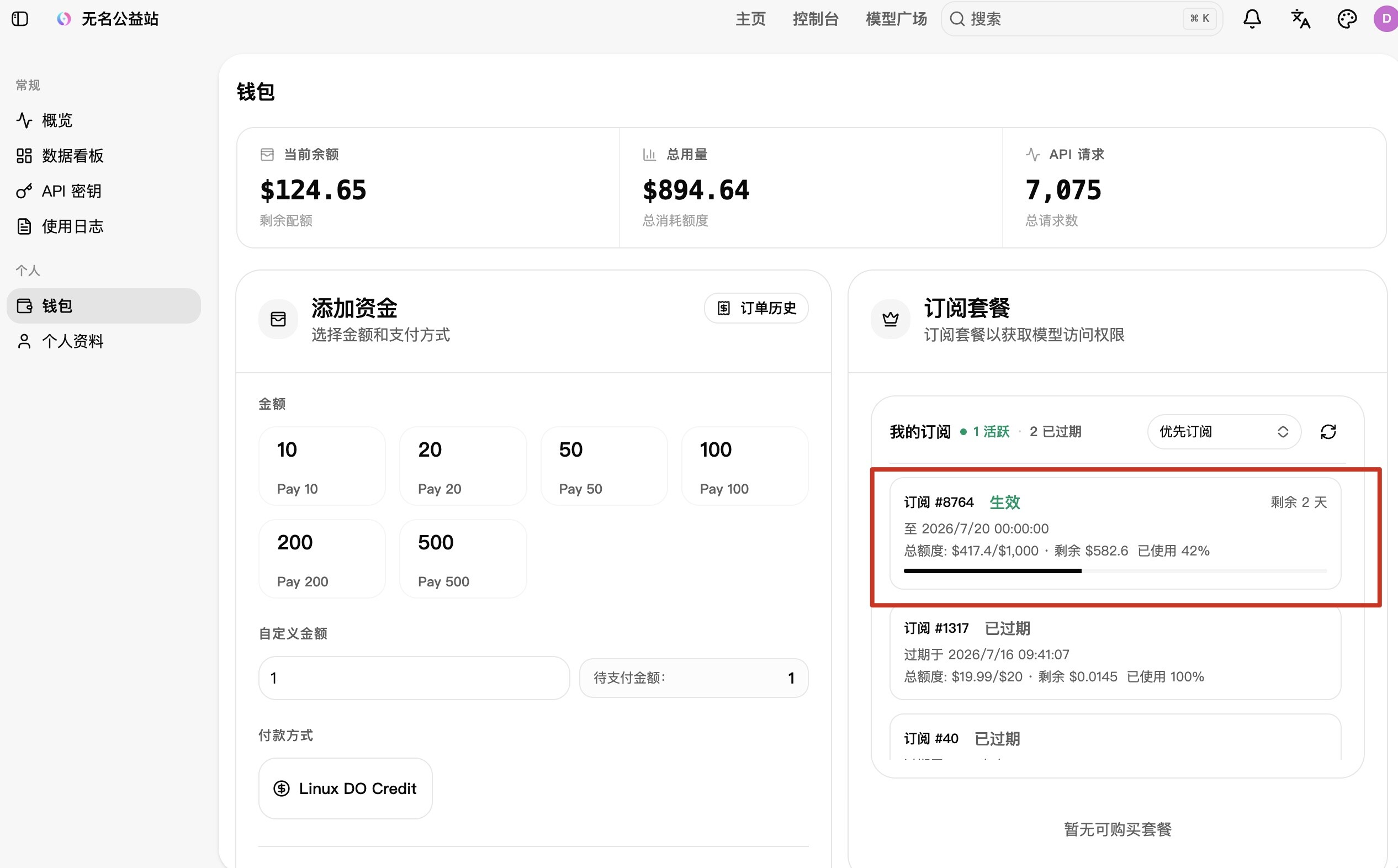The width and height of the screenshot is (1398, 868).
Task: Select the 100 amount option
Action: coord(745,466)
